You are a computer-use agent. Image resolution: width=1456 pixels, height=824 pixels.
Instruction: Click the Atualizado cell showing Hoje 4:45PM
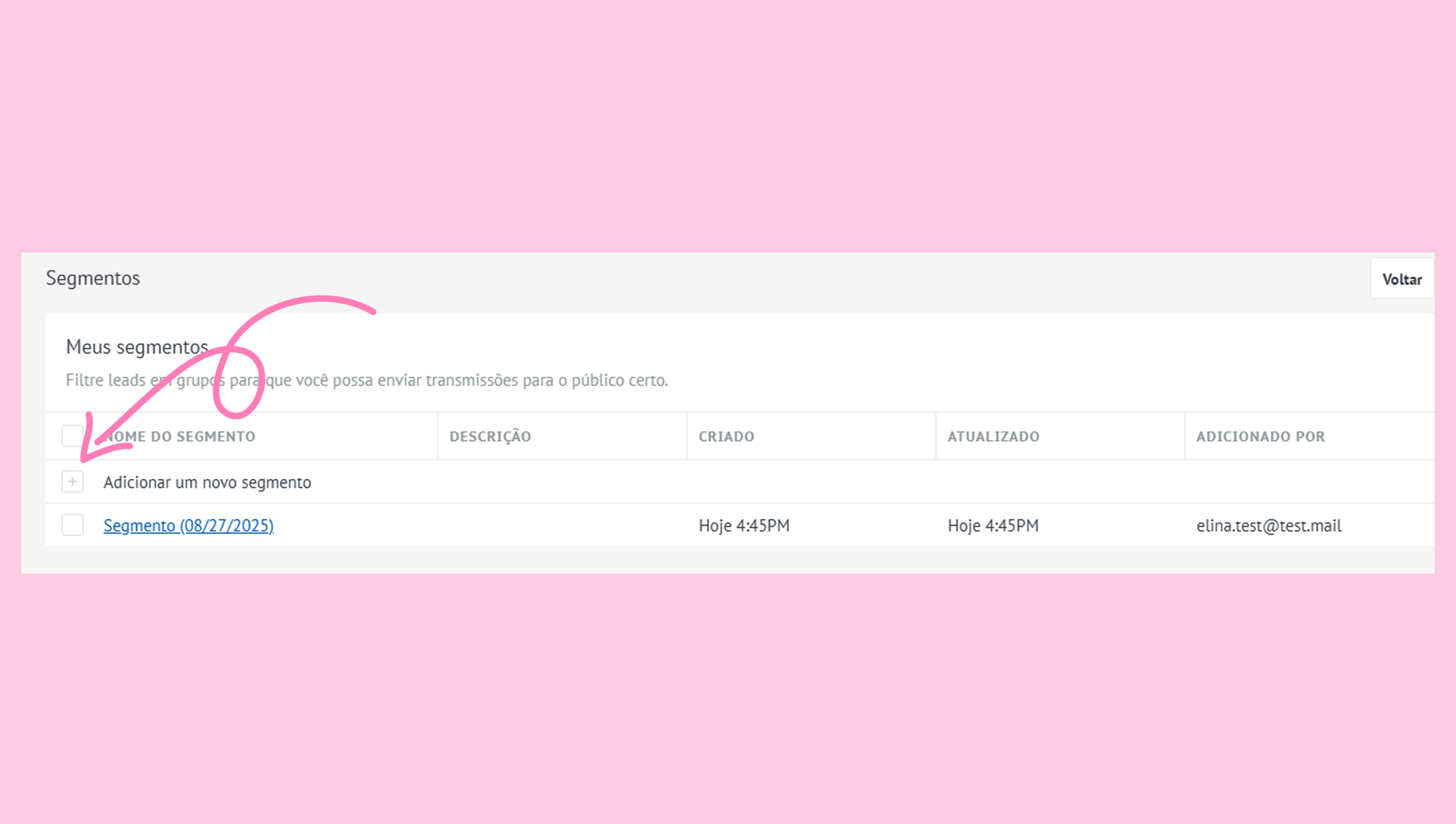[x=993, y=526]
